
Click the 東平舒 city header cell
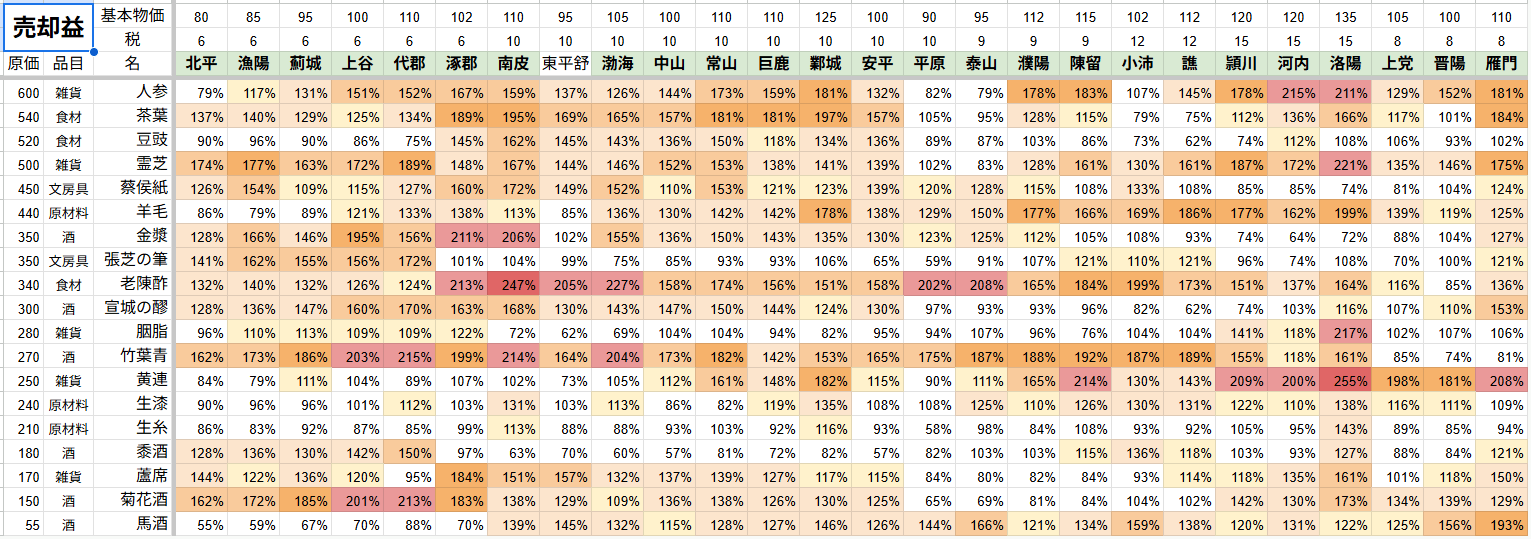click(565, 63)
